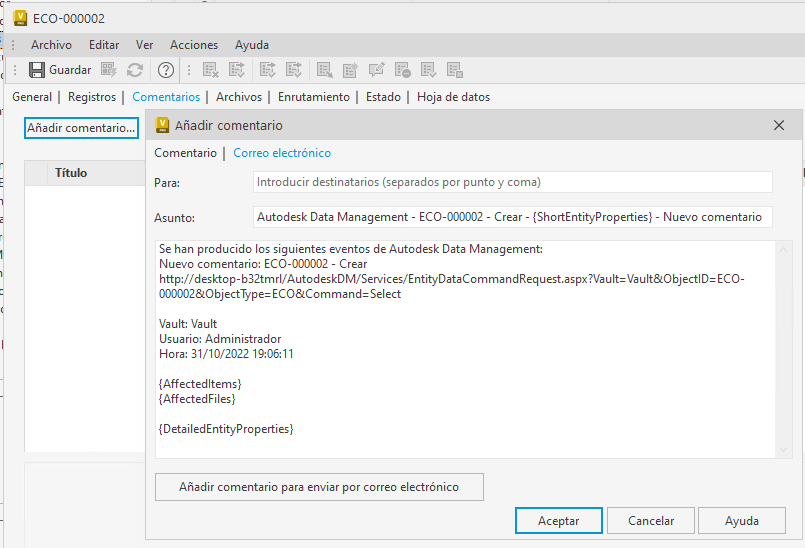
Task: Click the refresh arrows toolbar icon
Action: (x=135, y=70)
